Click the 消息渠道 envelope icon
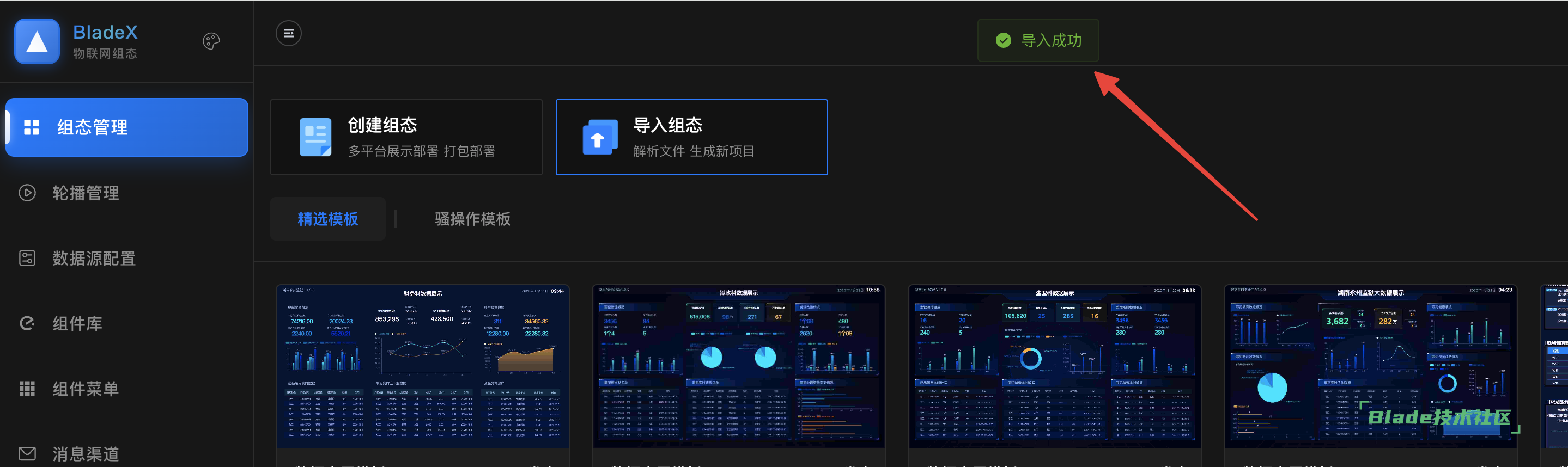Image resolution: width=1568 pixels, height=467 pixels. click(27, 453)
